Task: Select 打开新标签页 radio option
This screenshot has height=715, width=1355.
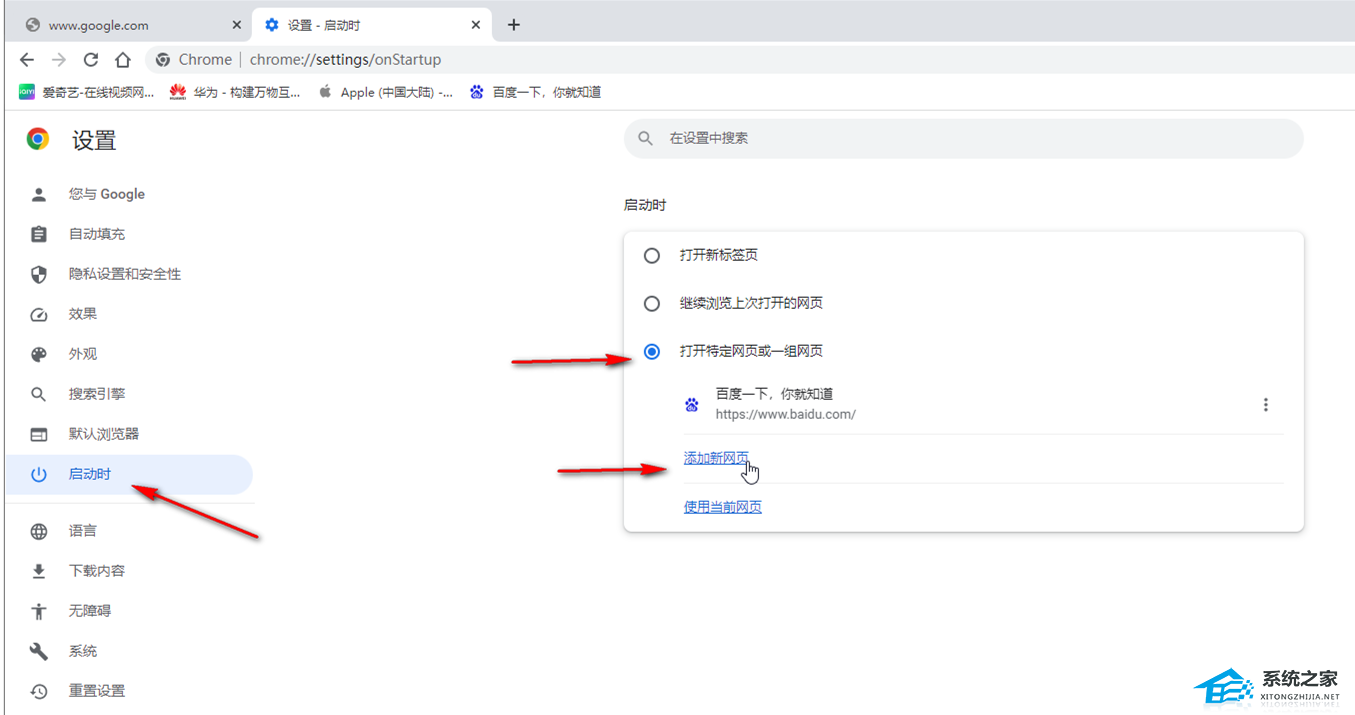Action: point(652,256)
